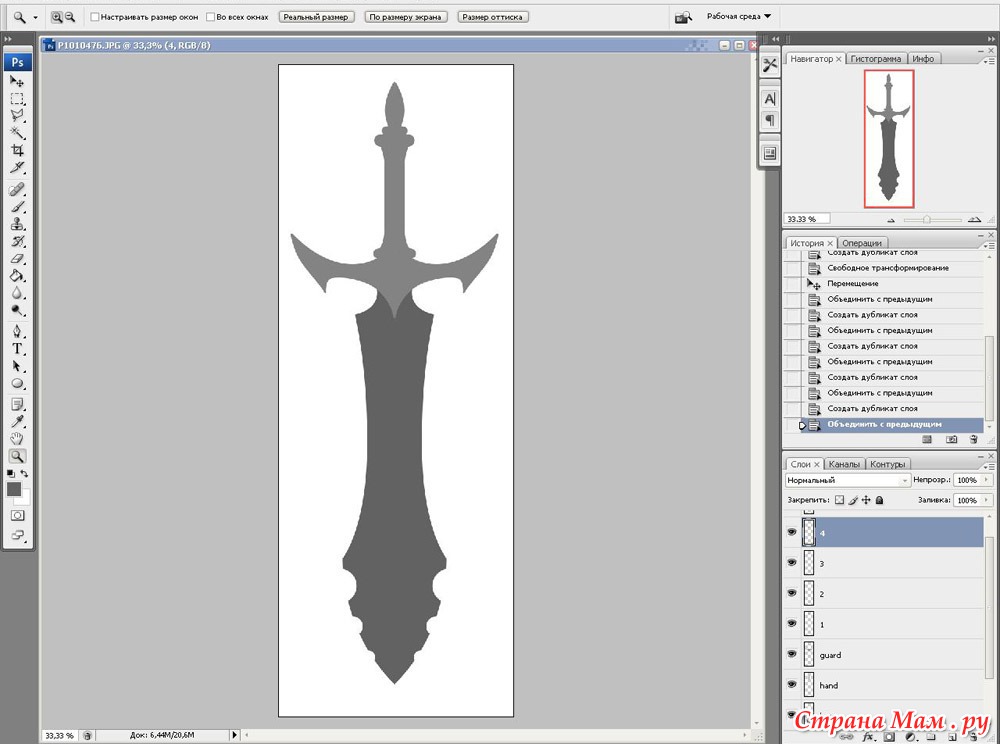Select the Paint Bucket tool
This screenshot has height=744, width=1000.
click(x=17, y=276)
